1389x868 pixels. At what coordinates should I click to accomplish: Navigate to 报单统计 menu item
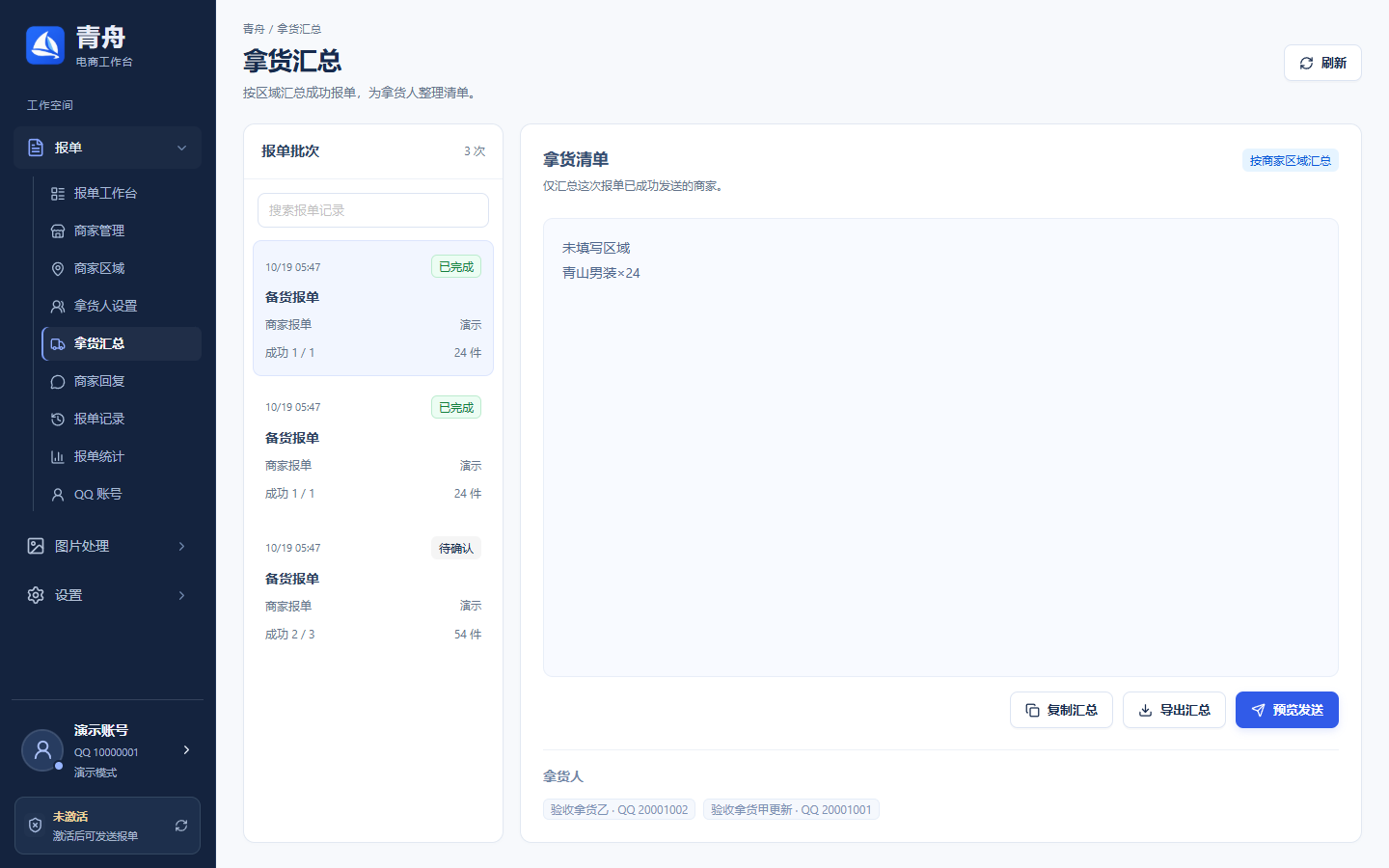(122, 457)
